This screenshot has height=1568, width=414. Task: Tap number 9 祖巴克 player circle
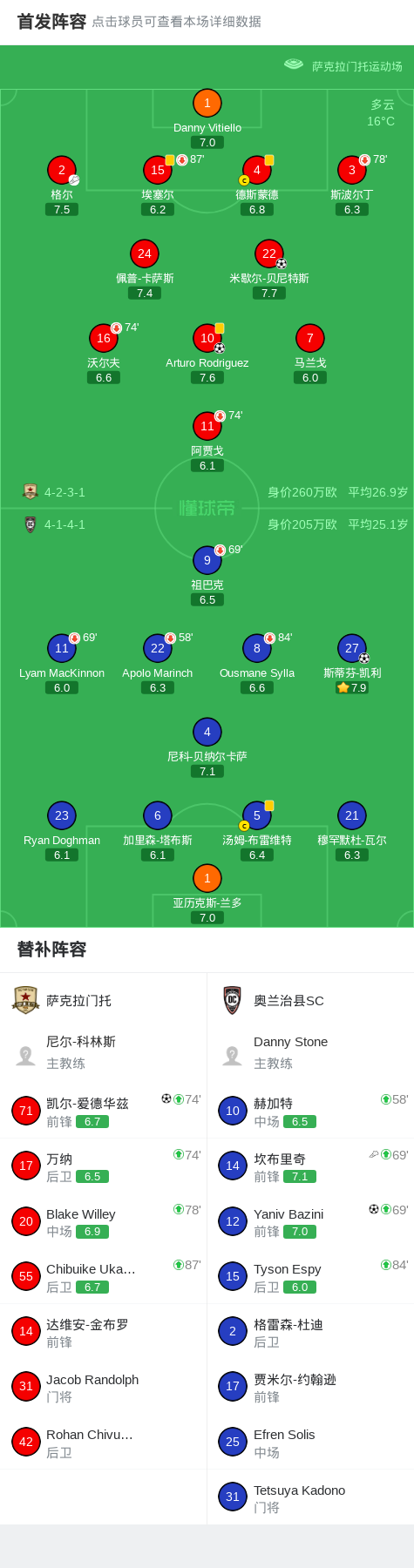[x=207, y=561]
